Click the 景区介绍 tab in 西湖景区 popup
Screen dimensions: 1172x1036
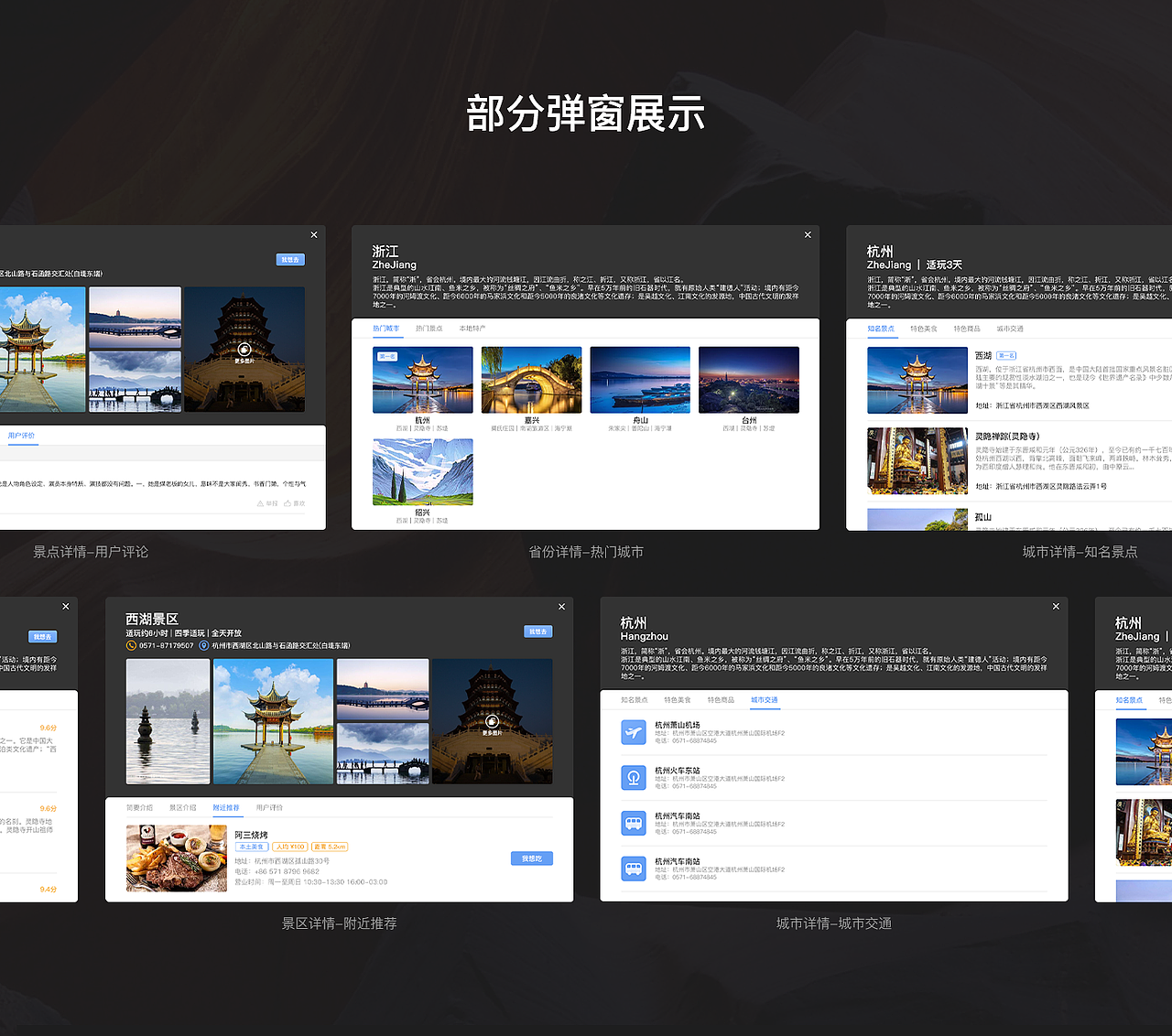tap(183, 808)
